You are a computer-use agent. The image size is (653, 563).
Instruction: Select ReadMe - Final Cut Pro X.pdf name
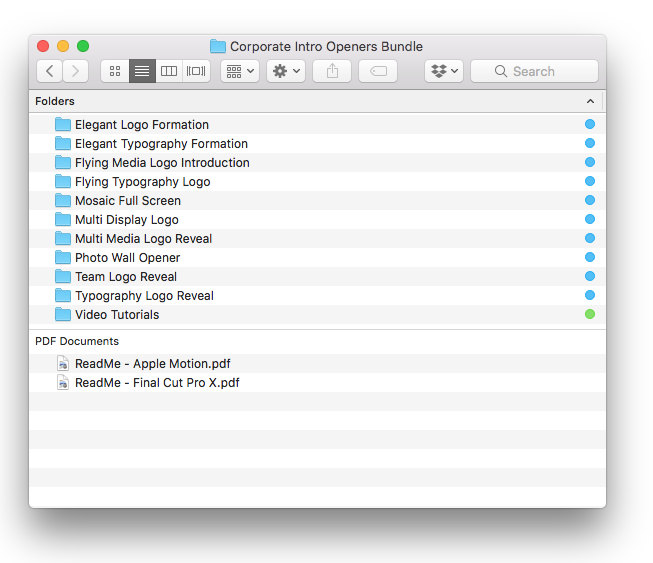pos(157,383)
